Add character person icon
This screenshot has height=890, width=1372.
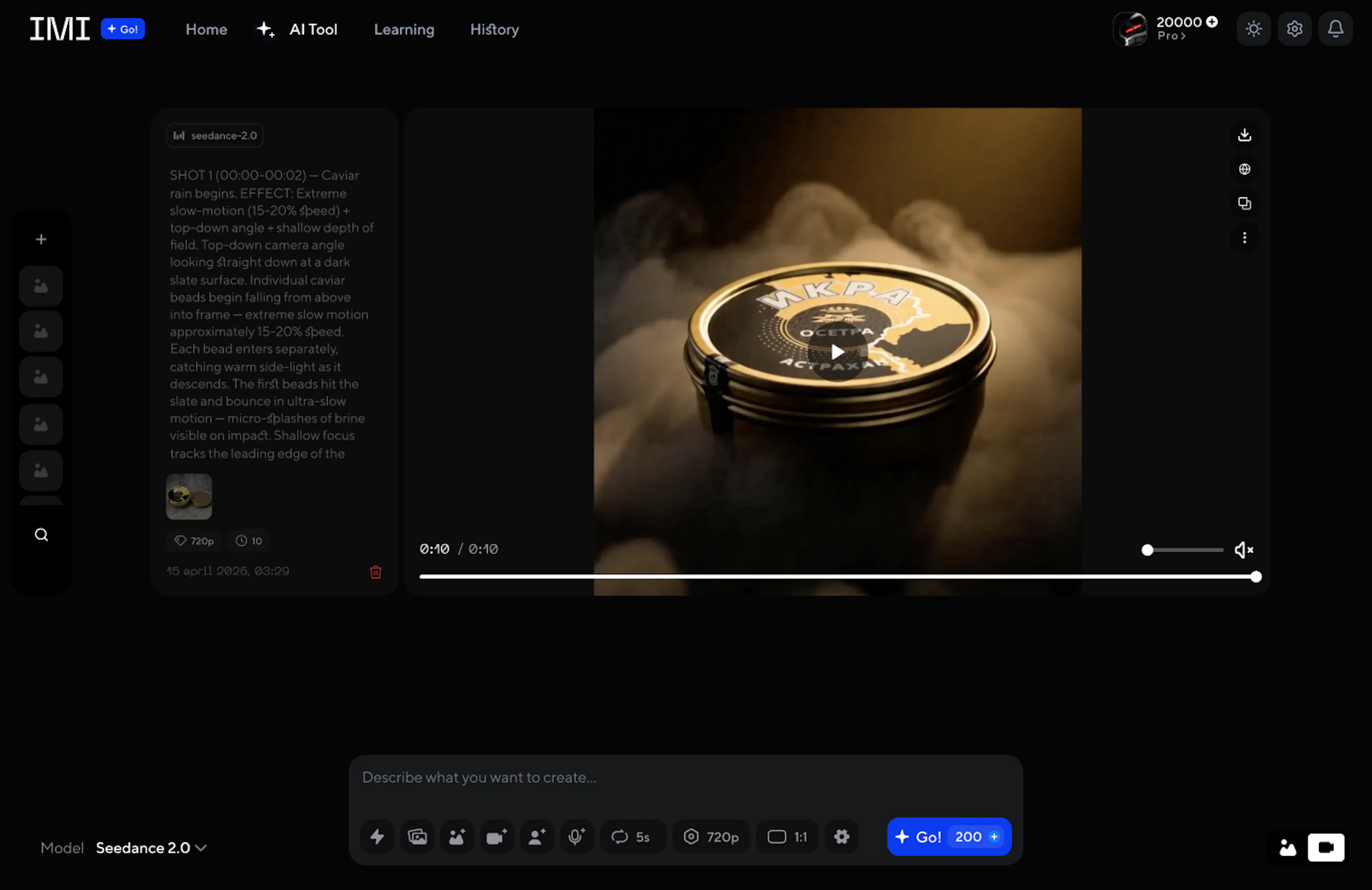[537, 836]
